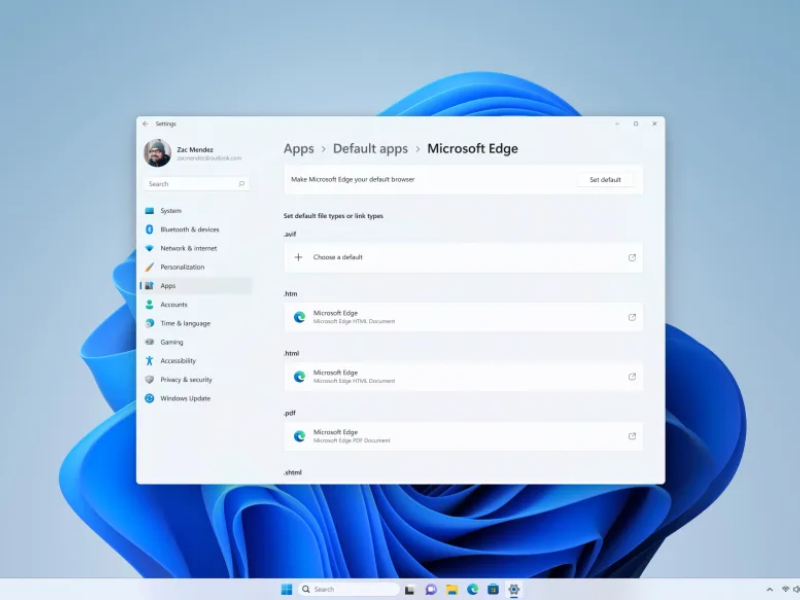Open Accessibility settings
Image resolution: width=800 pixels, height=600 pixels.
[x=180, y=360]
